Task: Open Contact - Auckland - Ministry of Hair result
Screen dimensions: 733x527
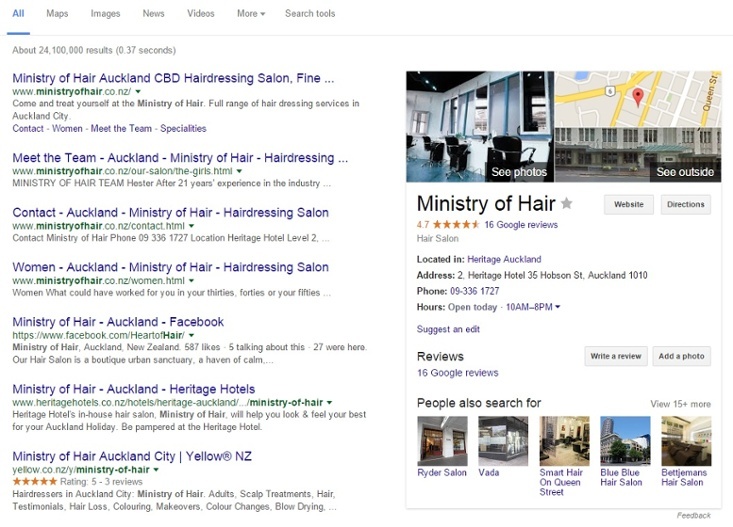Action: (170, 212)
